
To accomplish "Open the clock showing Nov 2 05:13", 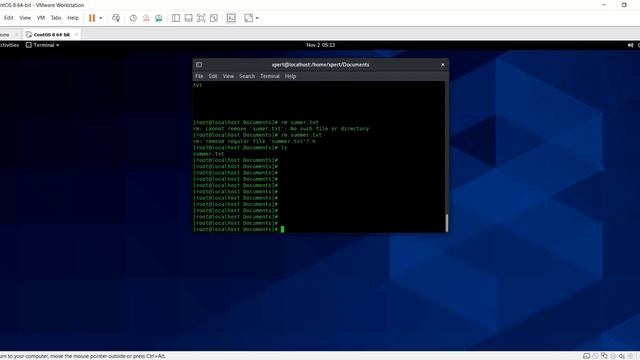I will [320, 45].
